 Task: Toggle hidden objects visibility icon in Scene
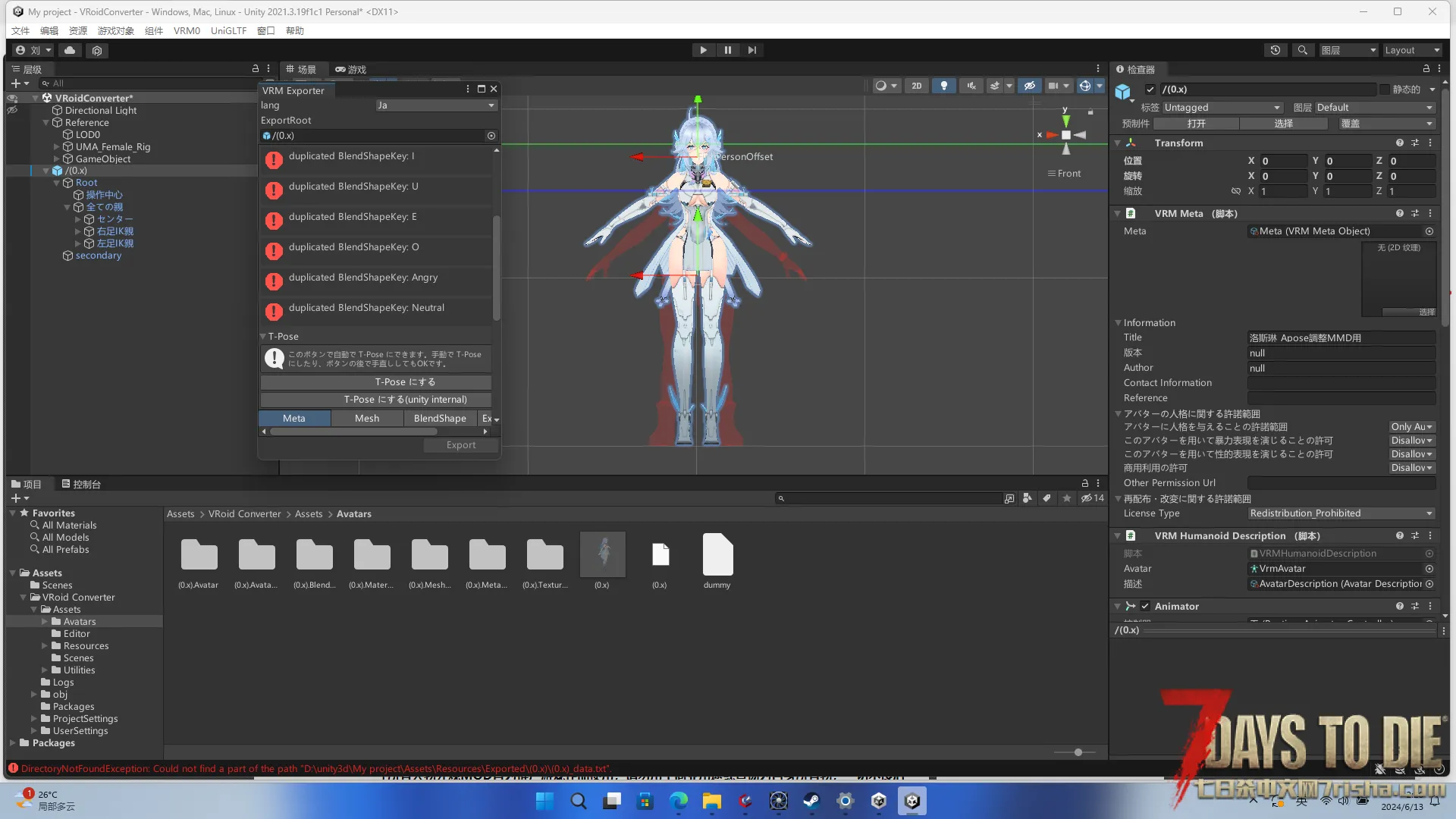1029,86
